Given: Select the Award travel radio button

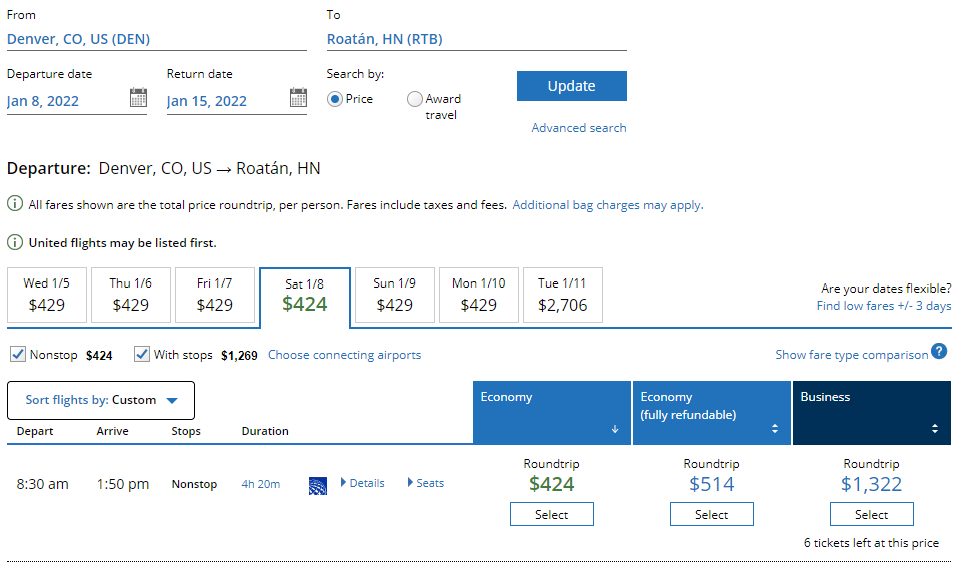Looking at the screenshot, I should click(x=415, y=99).
